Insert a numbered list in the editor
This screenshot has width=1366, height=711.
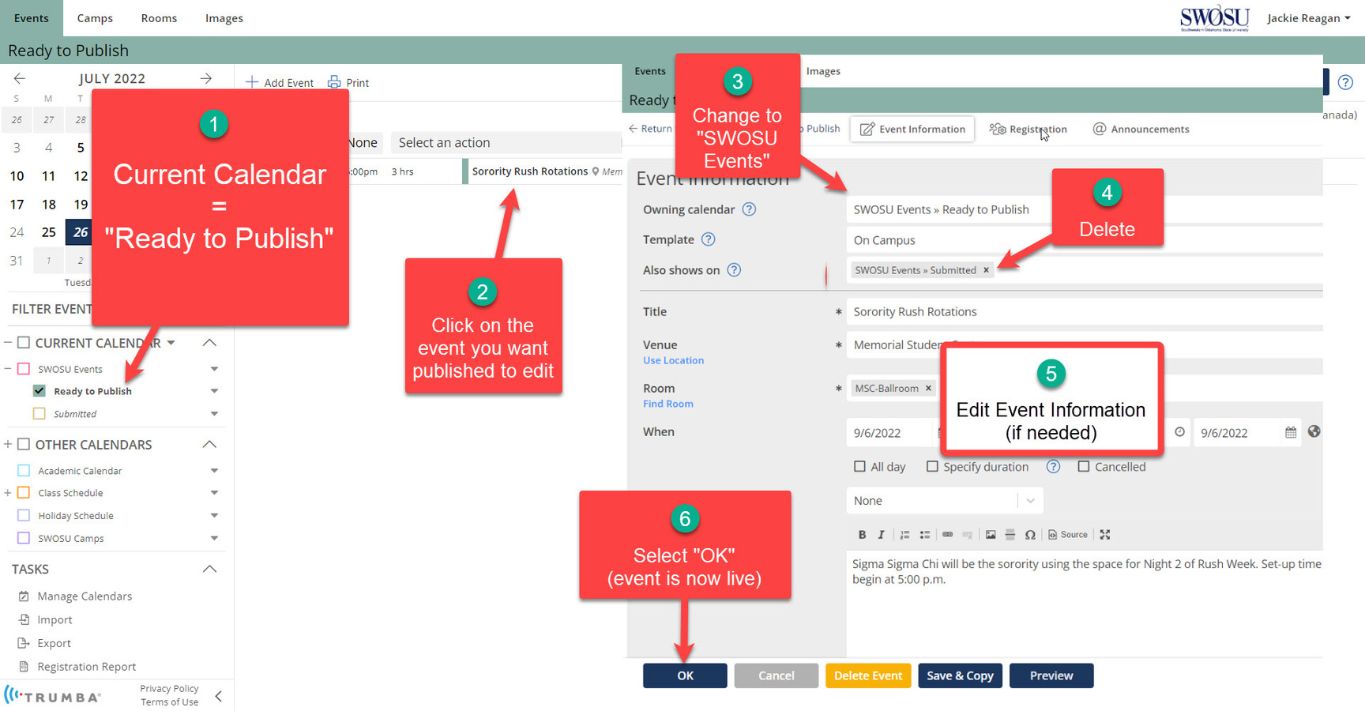[905, 535]
